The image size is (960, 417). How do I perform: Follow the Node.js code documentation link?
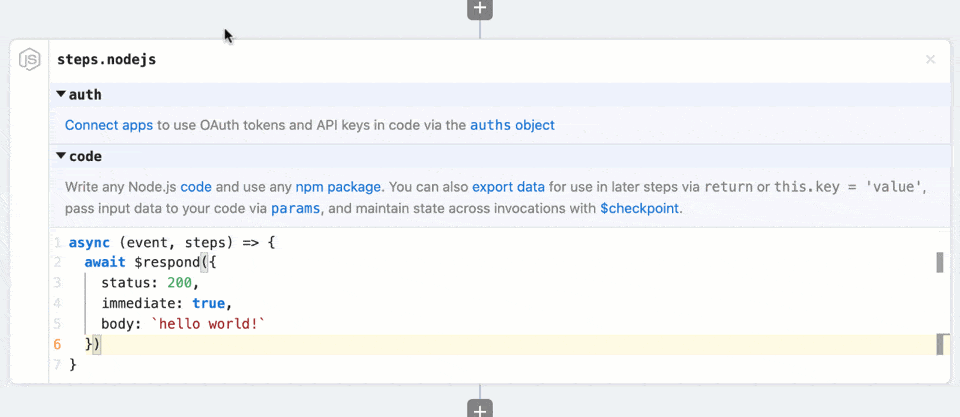pyautogui.click(x=196, y=187)
